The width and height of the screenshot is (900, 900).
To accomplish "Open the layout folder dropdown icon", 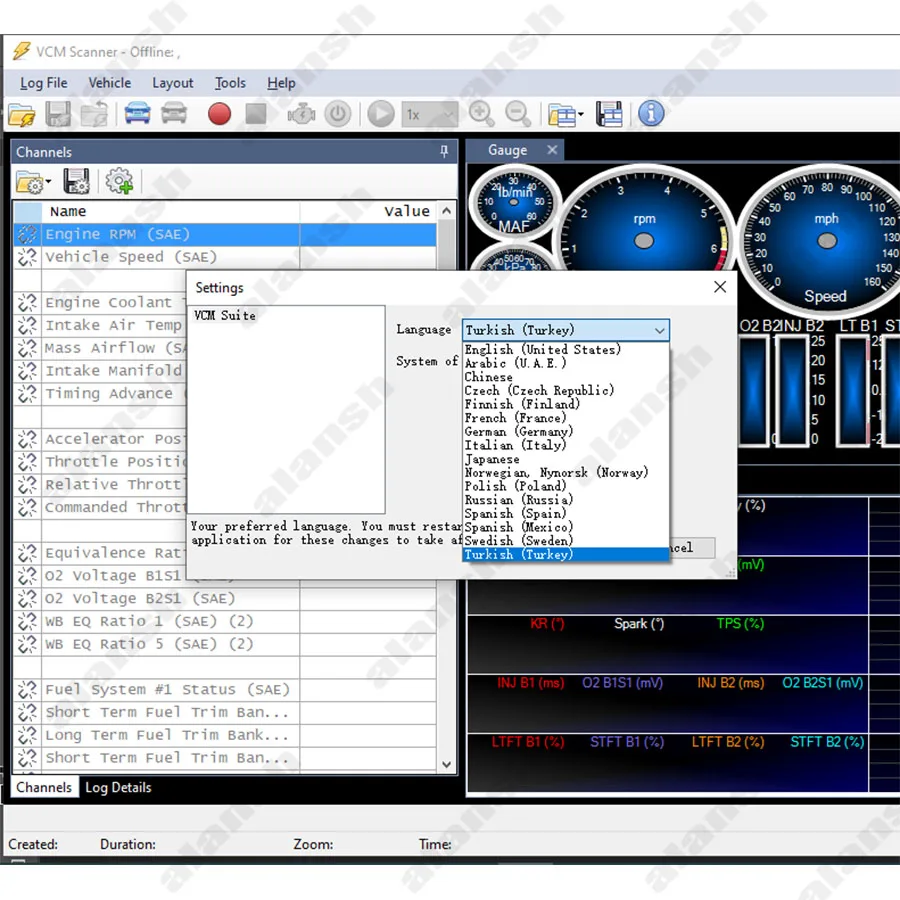I will click(565, 115).
